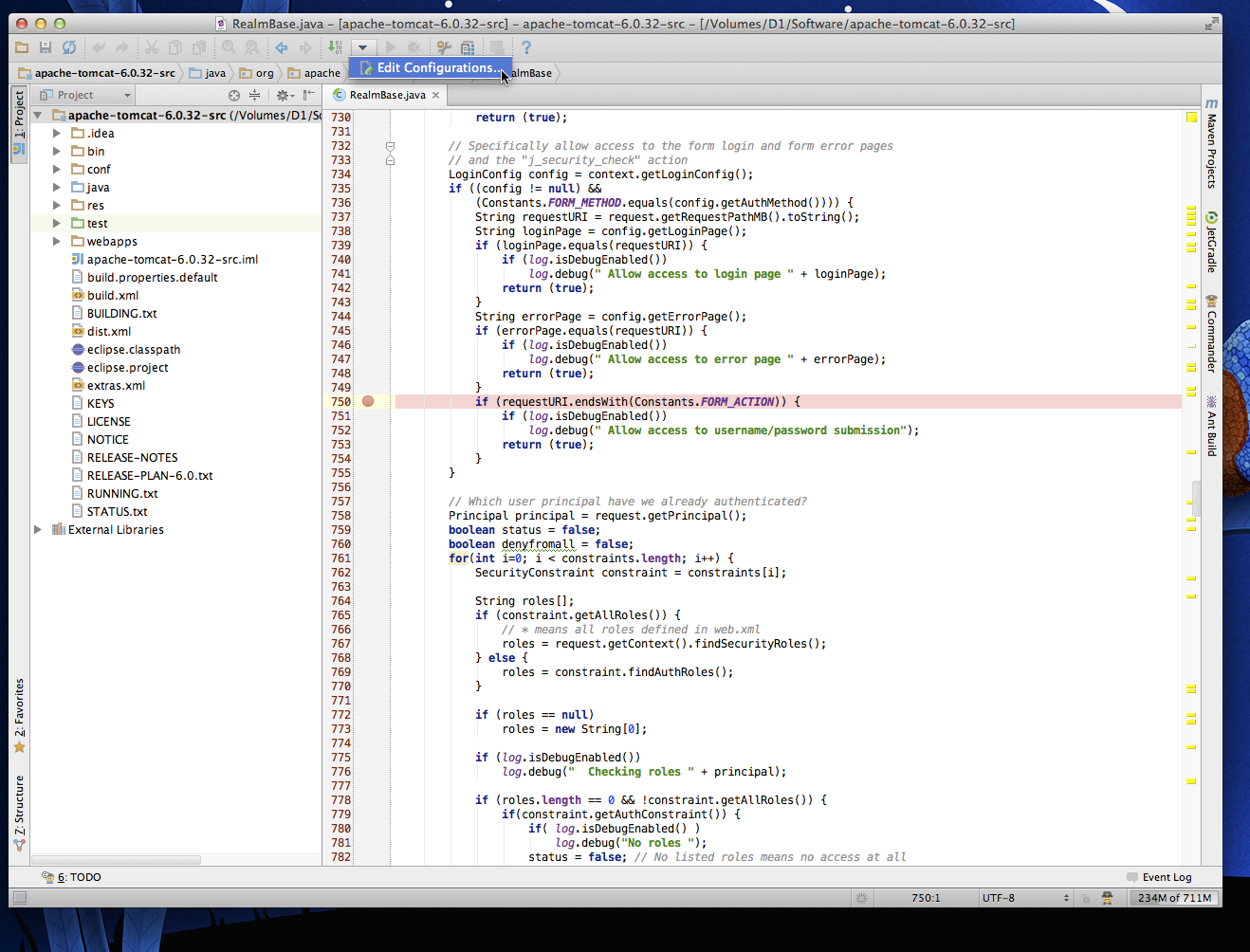The width and height of the screenshot is (1250, 952).
Task: Select STATUS.txt file
Action: click(118, 512)
